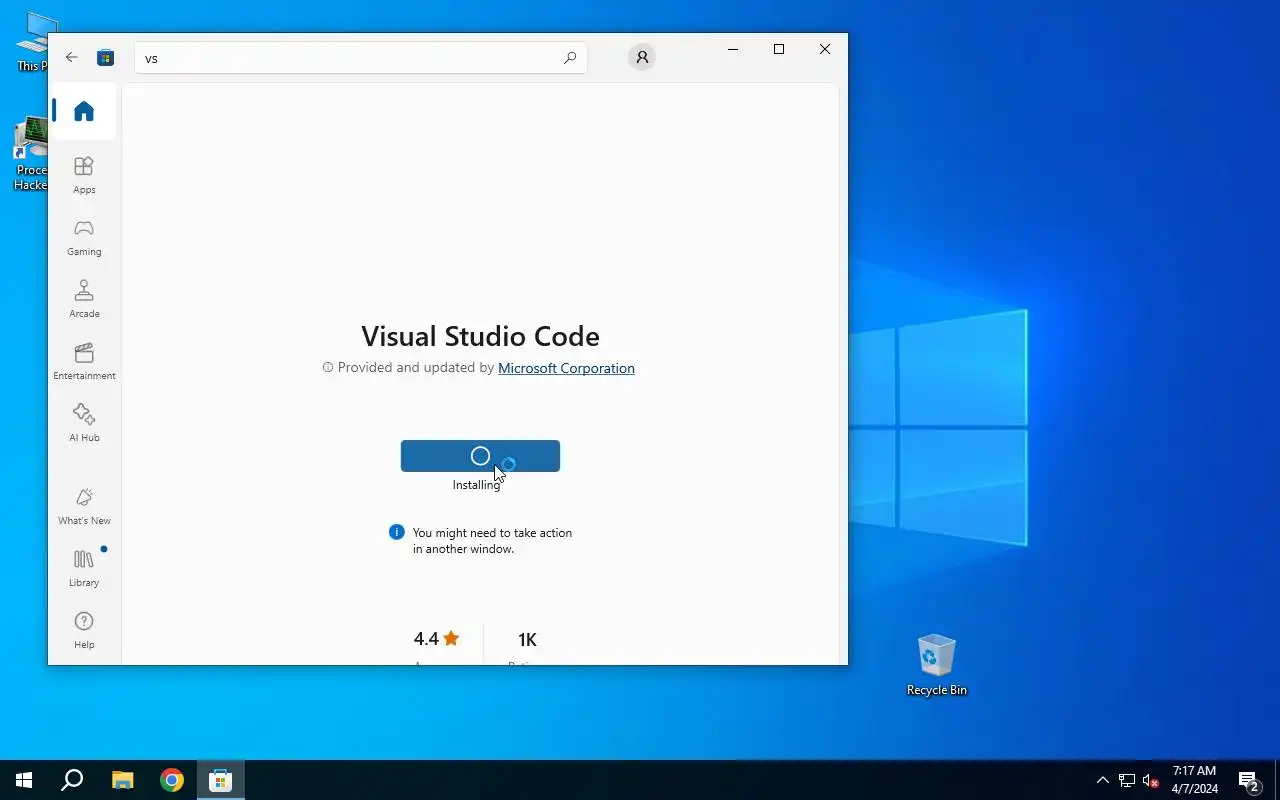The image size is (1280, 800).
Task: Click 'You might need to take action' notice
Action: [x=492, y=541]
